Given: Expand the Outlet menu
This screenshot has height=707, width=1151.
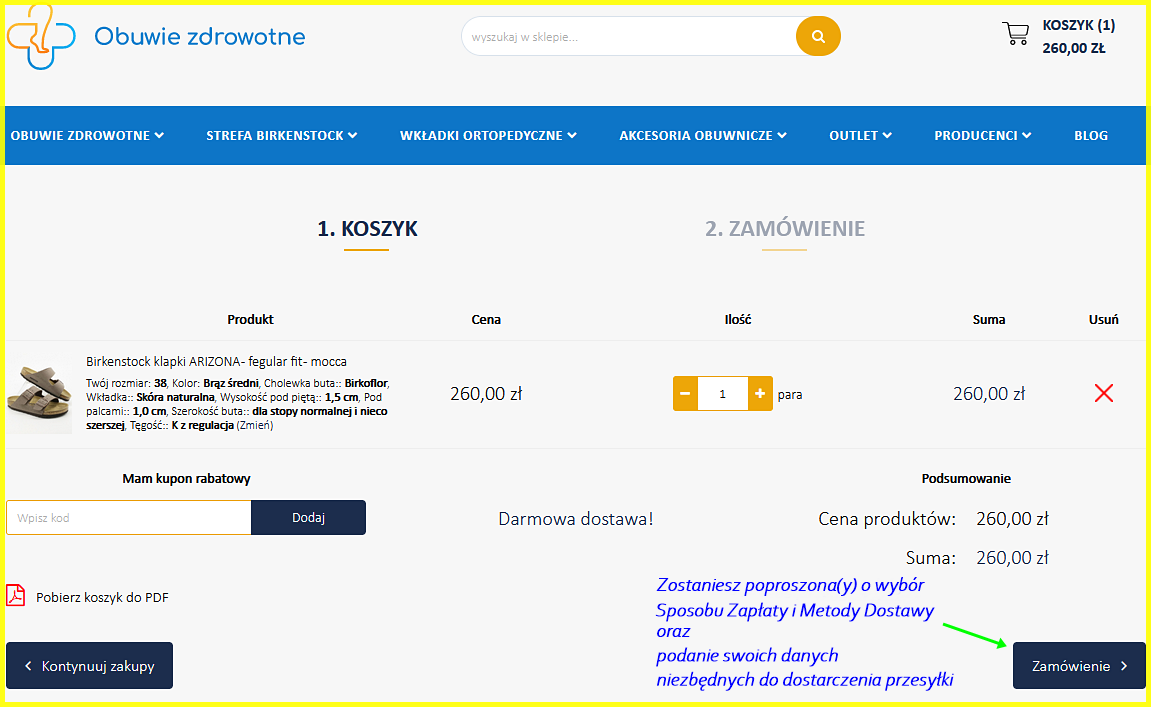Looking at the screenshot, I should tap(860, 135).
